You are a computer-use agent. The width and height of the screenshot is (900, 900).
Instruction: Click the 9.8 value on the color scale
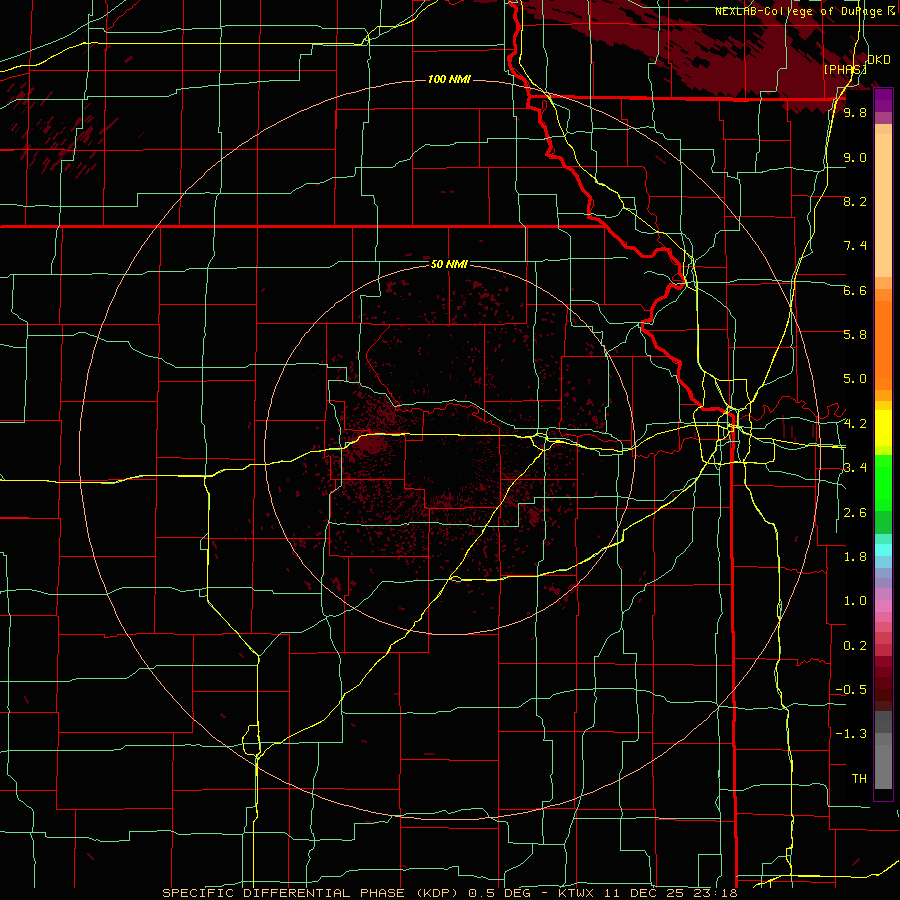pos(855,112)
